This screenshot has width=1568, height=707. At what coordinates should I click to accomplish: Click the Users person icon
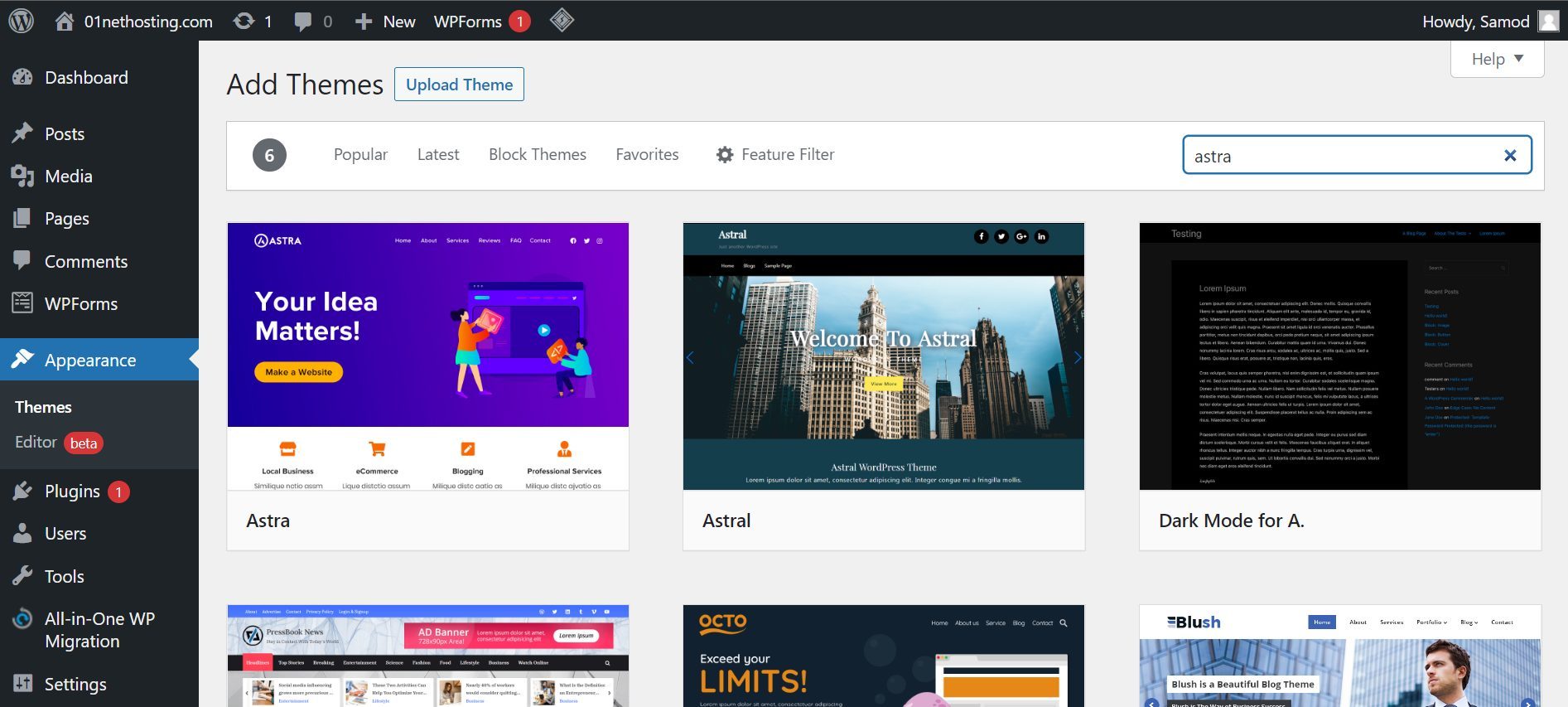22,533
